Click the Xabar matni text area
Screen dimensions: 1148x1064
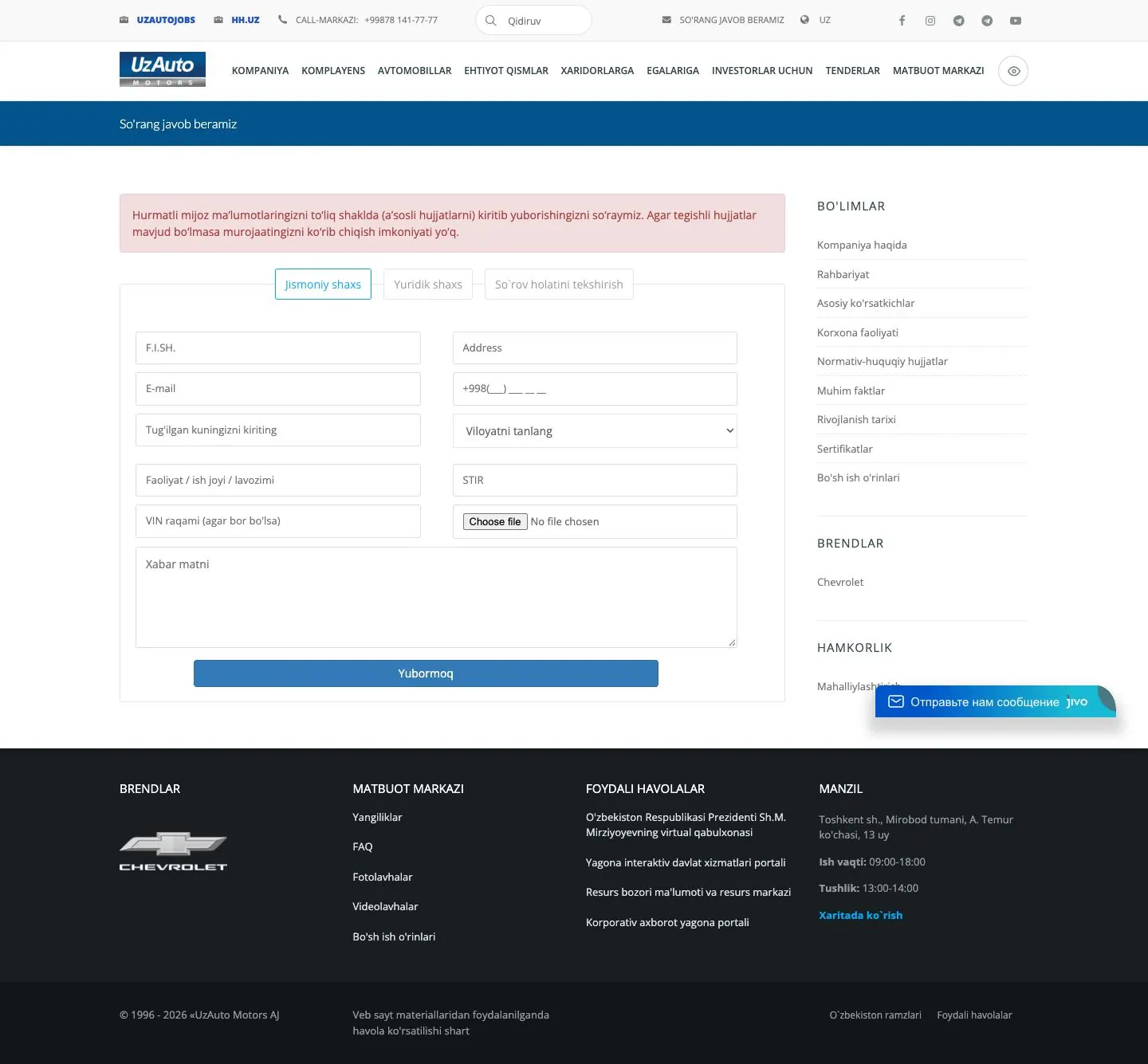[x=436, y=597]
